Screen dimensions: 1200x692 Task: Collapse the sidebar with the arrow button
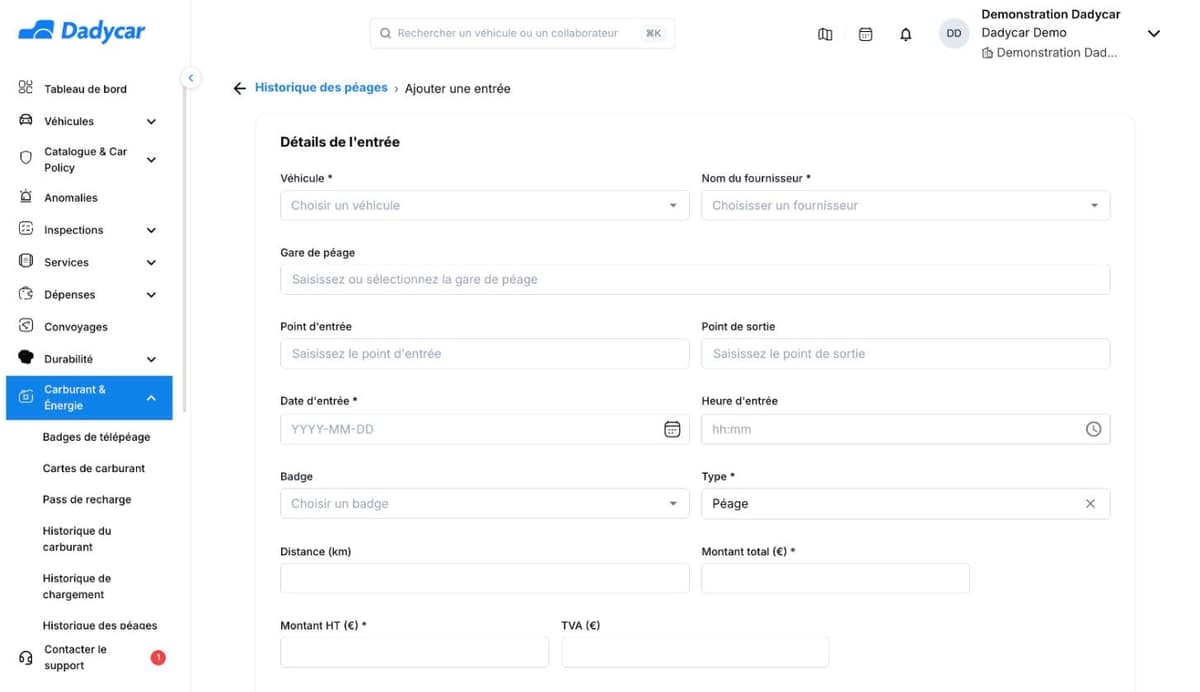click(x=190, y=78)
